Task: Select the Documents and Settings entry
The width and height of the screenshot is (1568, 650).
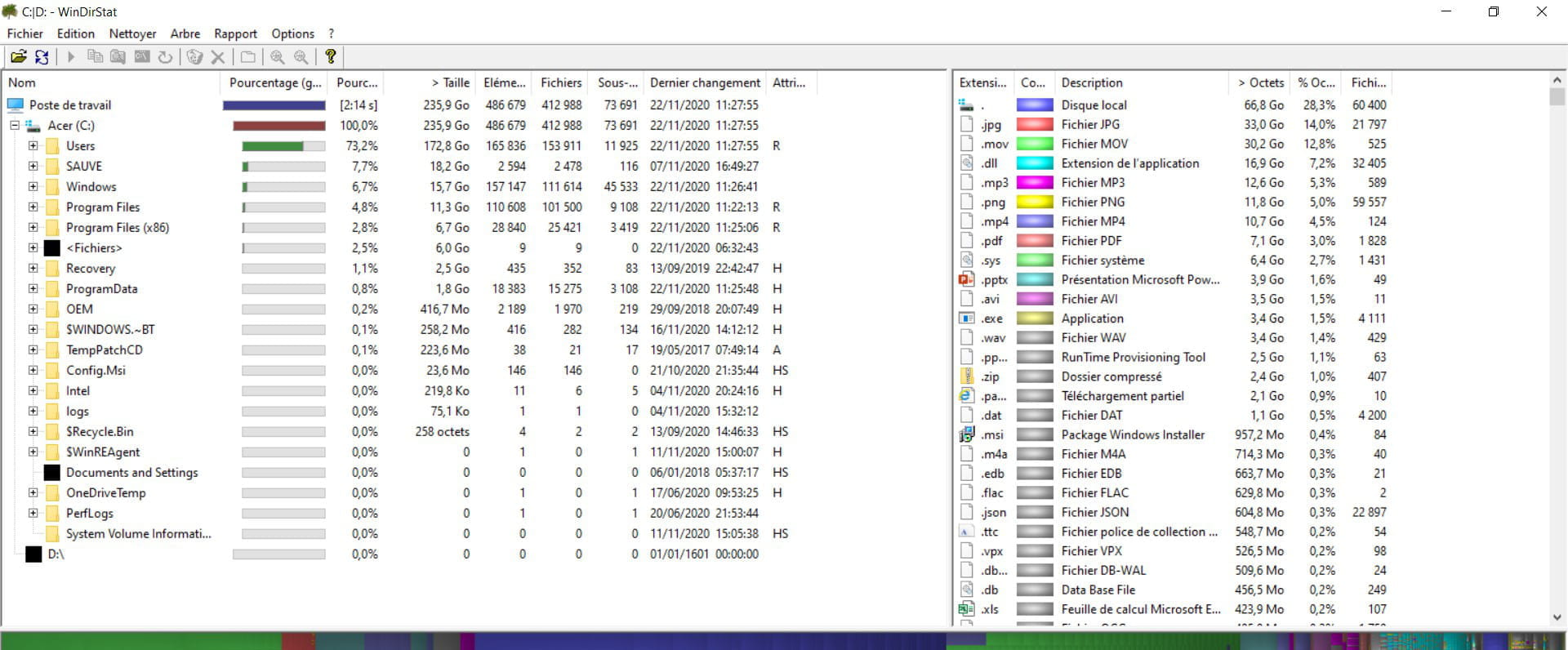Action: click(132, 472)
